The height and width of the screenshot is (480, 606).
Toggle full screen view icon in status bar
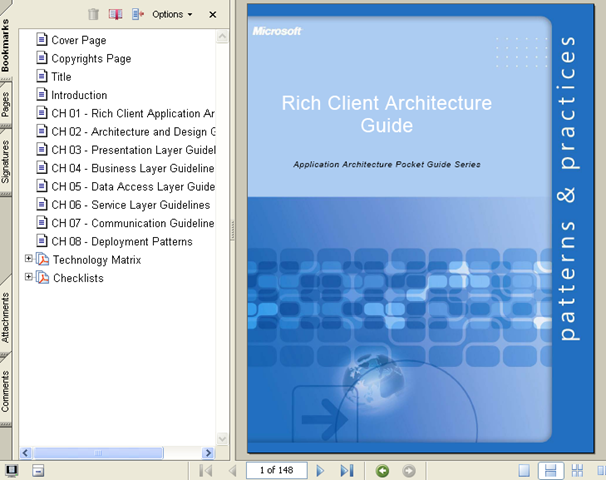[x=11, y=470]
